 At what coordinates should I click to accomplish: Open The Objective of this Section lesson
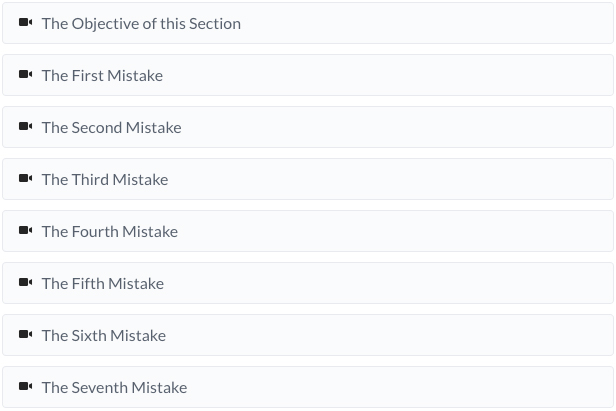coord(141,24)
